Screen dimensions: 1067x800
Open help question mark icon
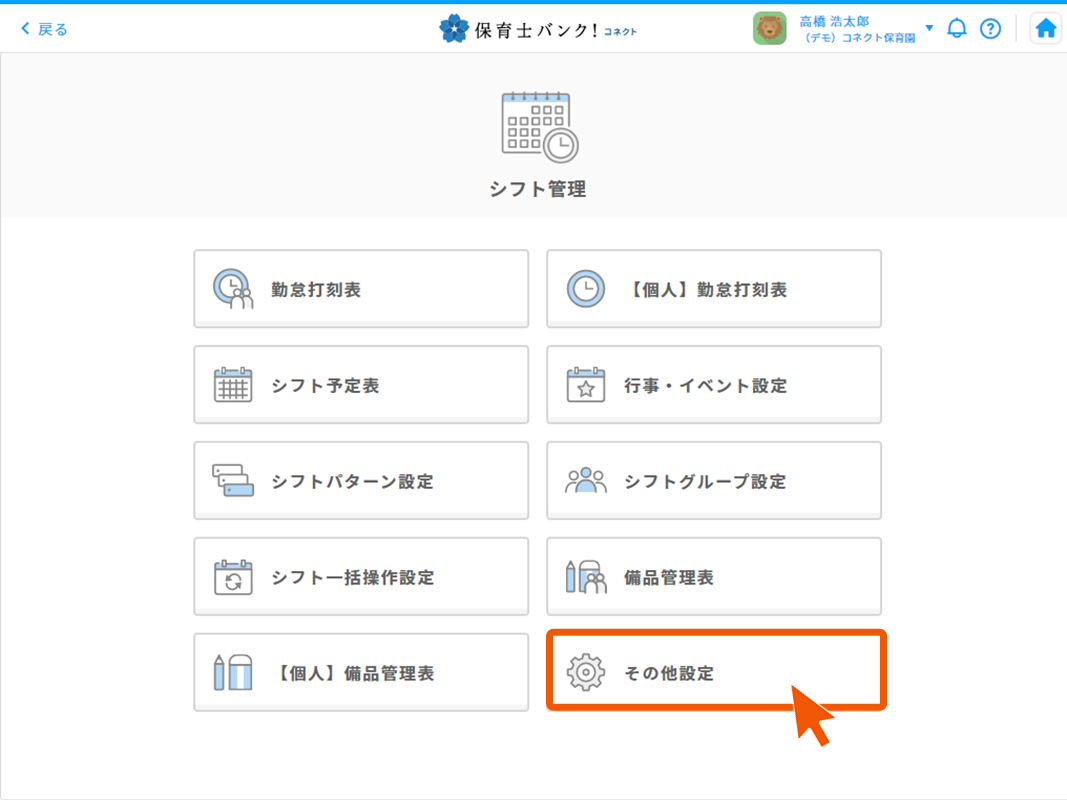[x=990, y=28]
